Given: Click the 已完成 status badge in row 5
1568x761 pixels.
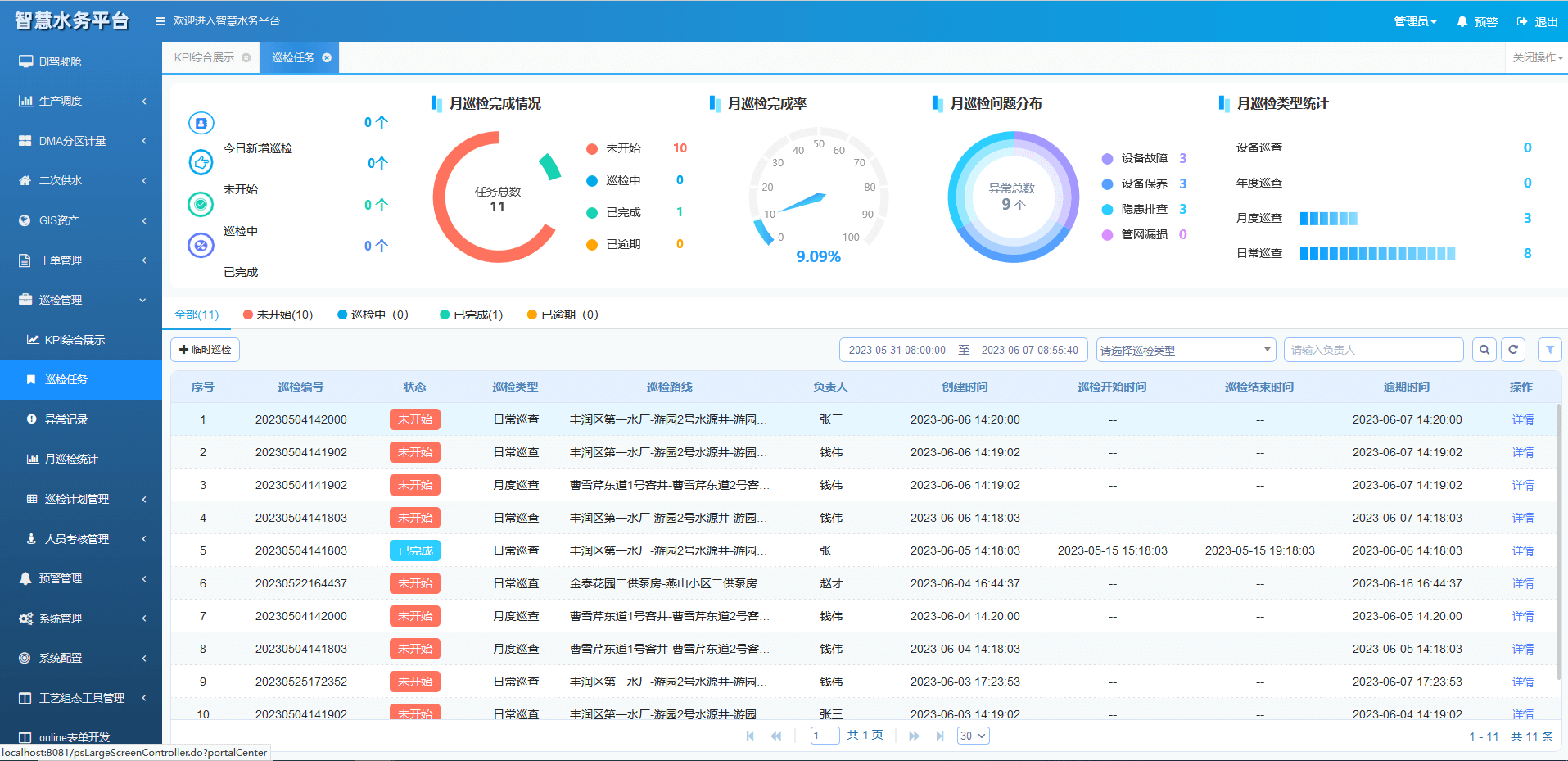Looking at the screenshot, I should coord(415,550).
